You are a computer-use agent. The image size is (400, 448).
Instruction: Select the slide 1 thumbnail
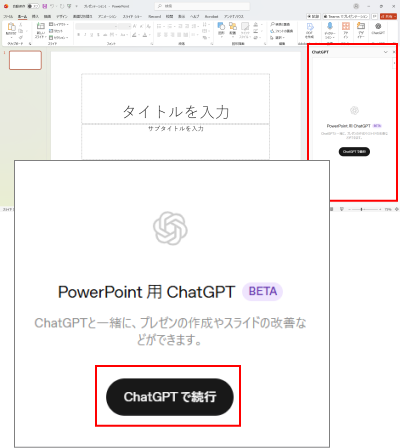coord(25,60)
